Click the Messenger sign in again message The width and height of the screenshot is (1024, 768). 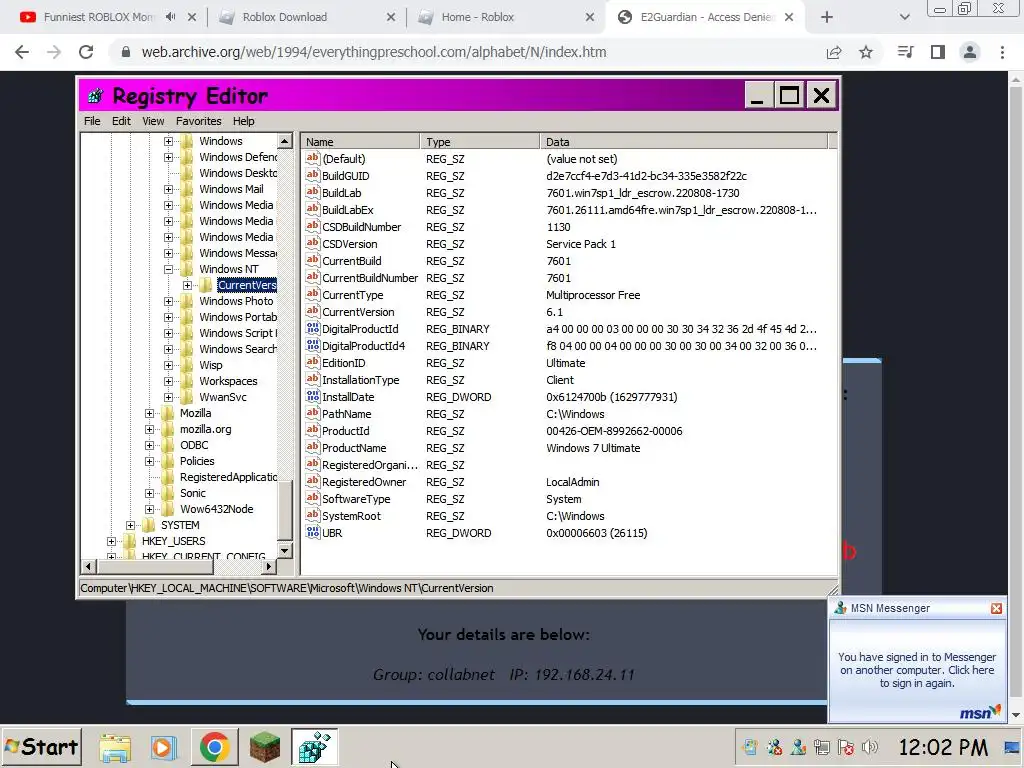point(917,670)
